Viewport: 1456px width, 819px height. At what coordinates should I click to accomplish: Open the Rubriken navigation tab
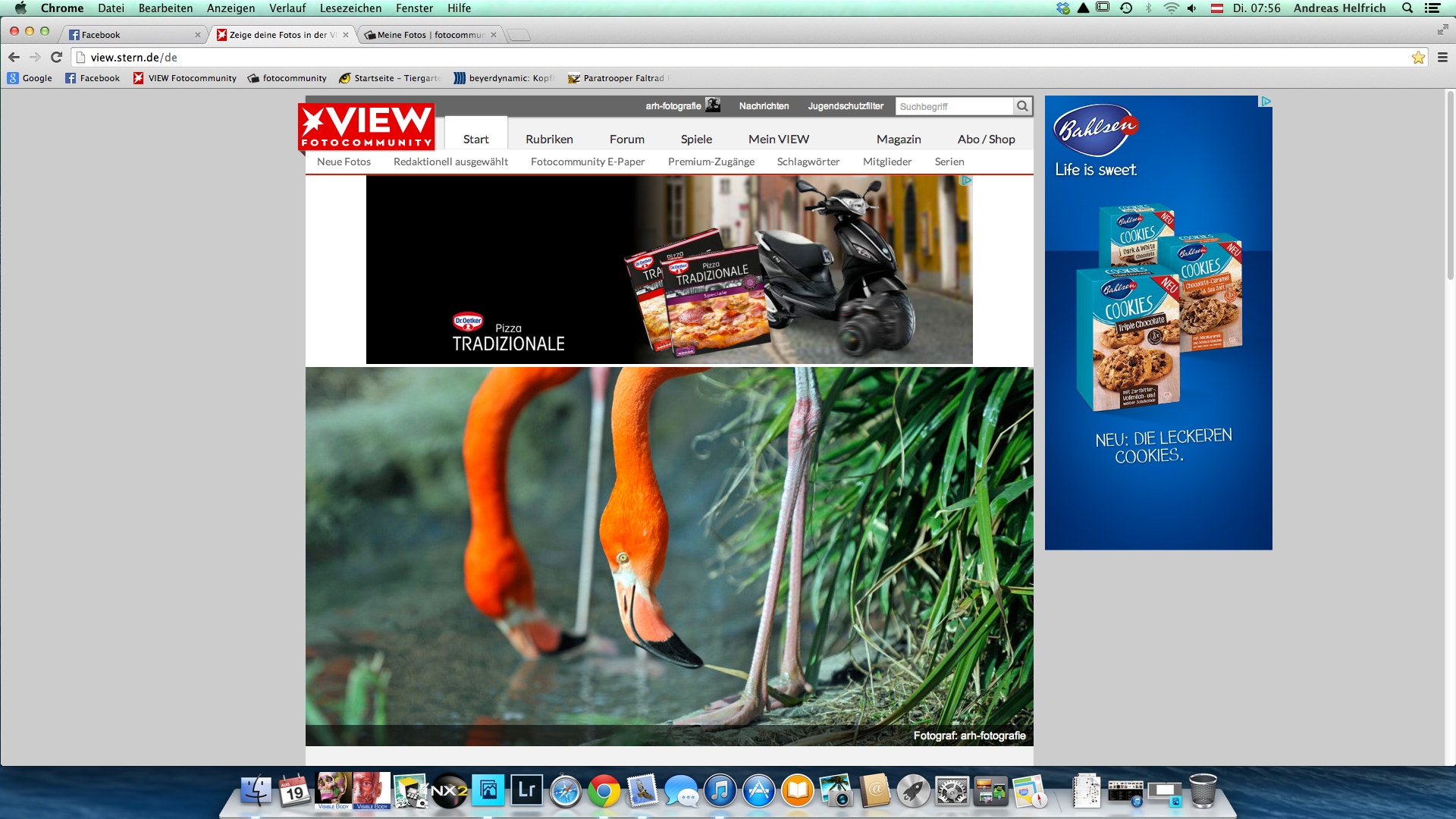[549, 139]
